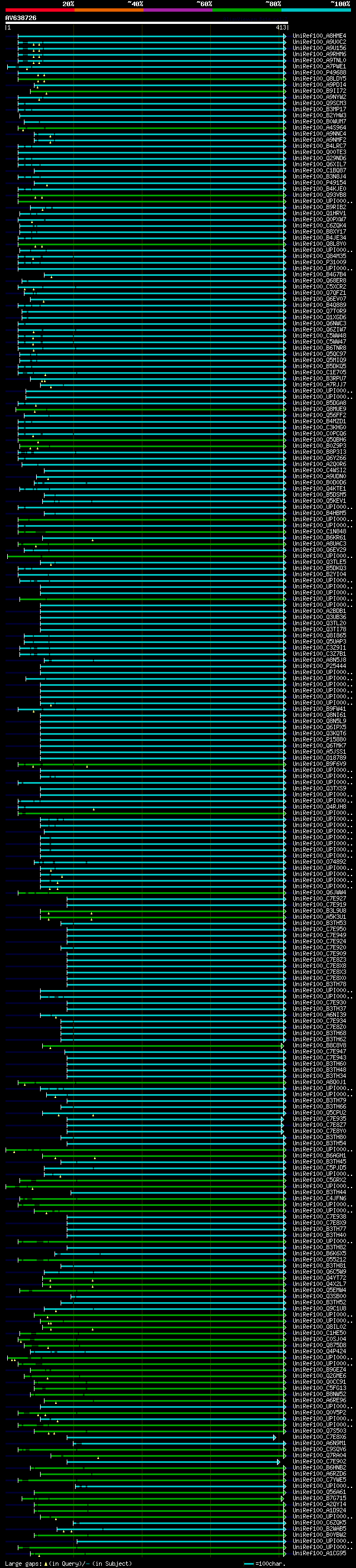Click hit UniRef100_Q1HRV1
Viewport: 356px width, 1568px height.
[x=319, y=214]
